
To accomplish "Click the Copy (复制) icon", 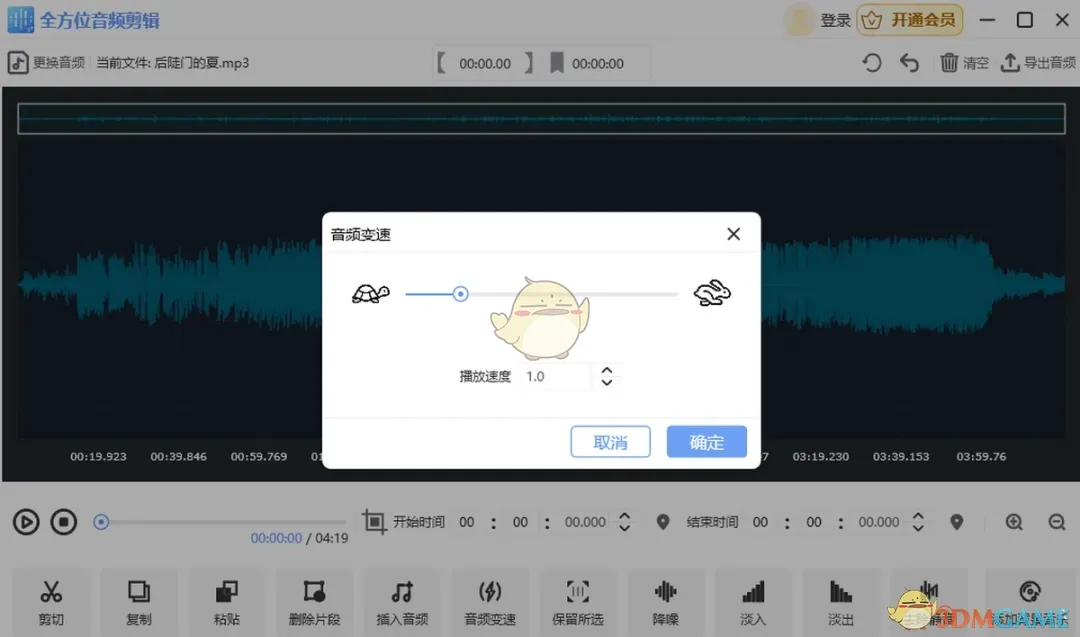I will point(139,600).
